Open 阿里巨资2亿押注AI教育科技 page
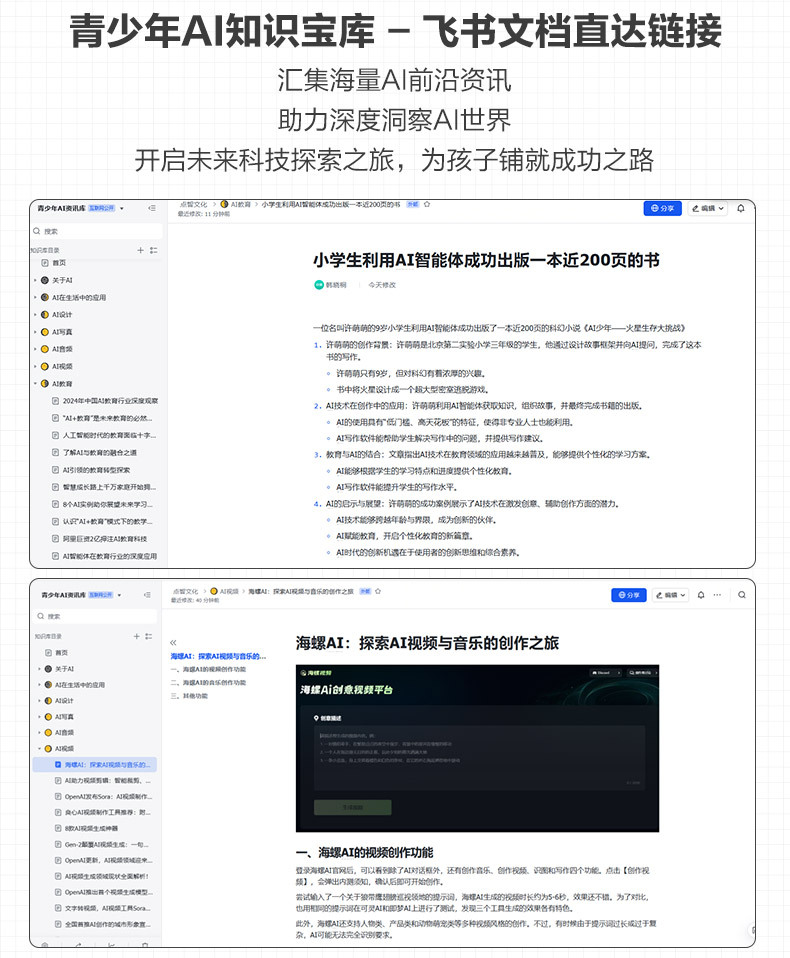This screenshot has height=958, width=790. pos(104,539)
